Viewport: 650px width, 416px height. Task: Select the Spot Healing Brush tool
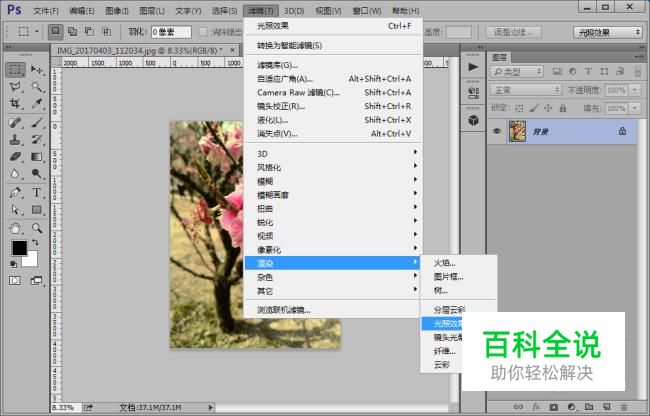15,122
